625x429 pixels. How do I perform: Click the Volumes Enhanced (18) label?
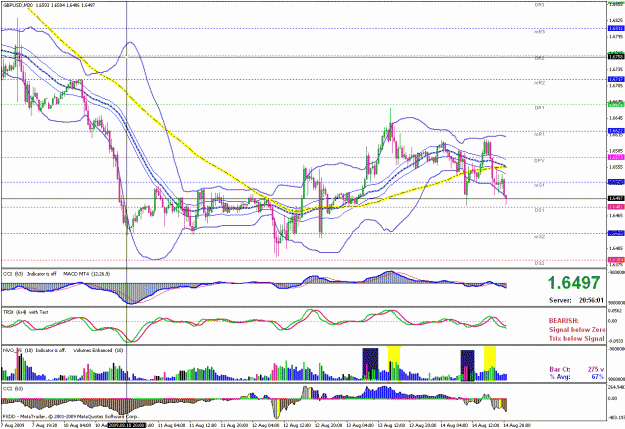(x=98, y=350)
